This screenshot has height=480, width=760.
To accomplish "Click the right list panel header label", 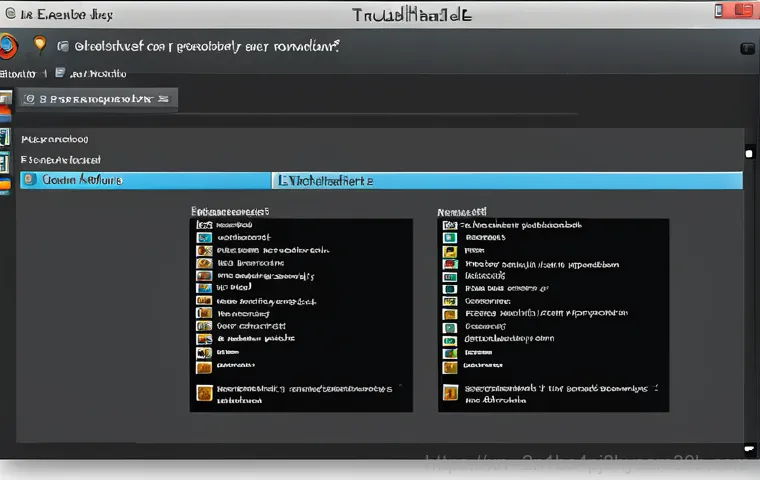I will pyautogui.click(x=462, y=212).
